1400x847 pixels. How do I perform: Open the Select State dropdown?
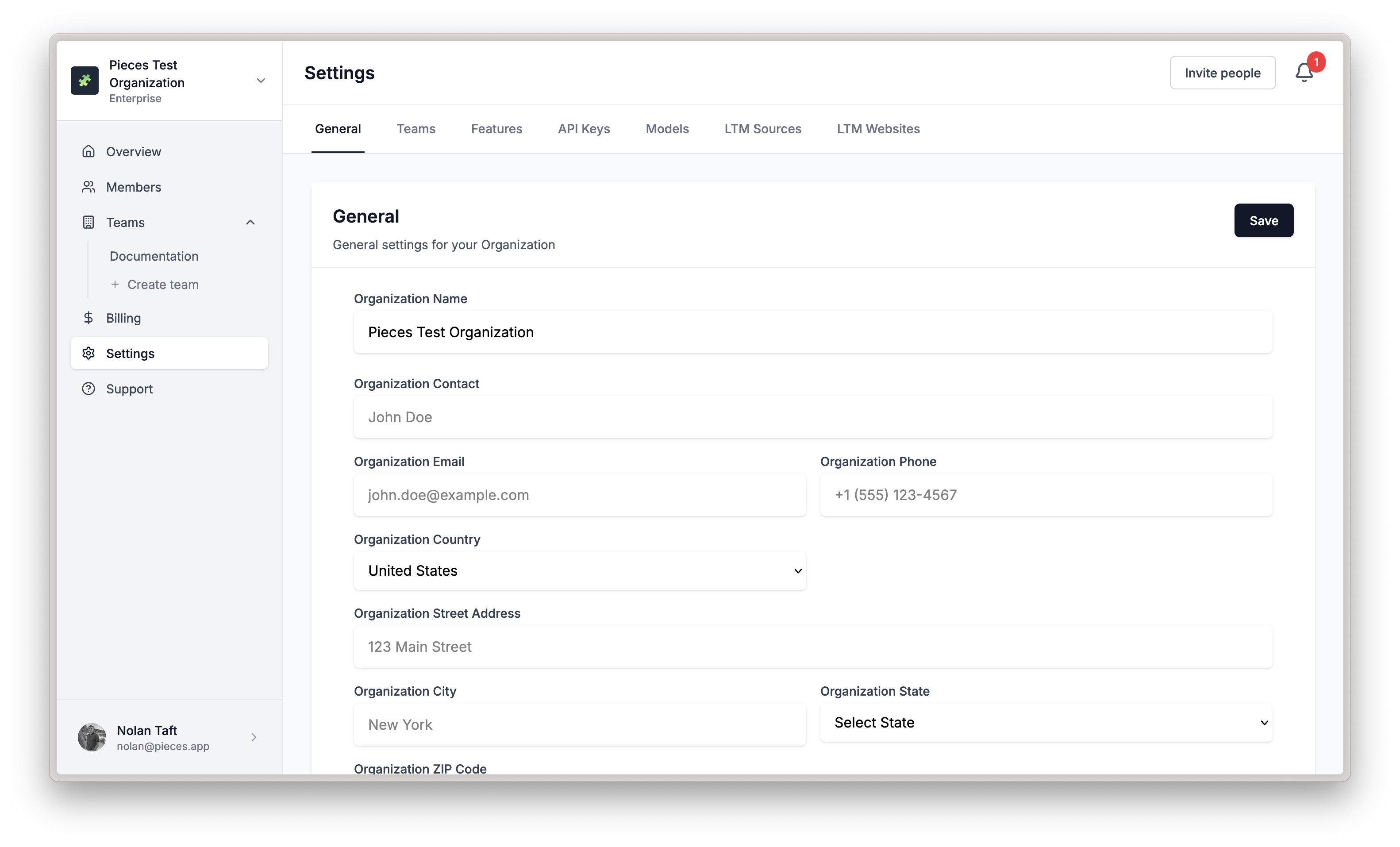click(x=1046, y=723)
